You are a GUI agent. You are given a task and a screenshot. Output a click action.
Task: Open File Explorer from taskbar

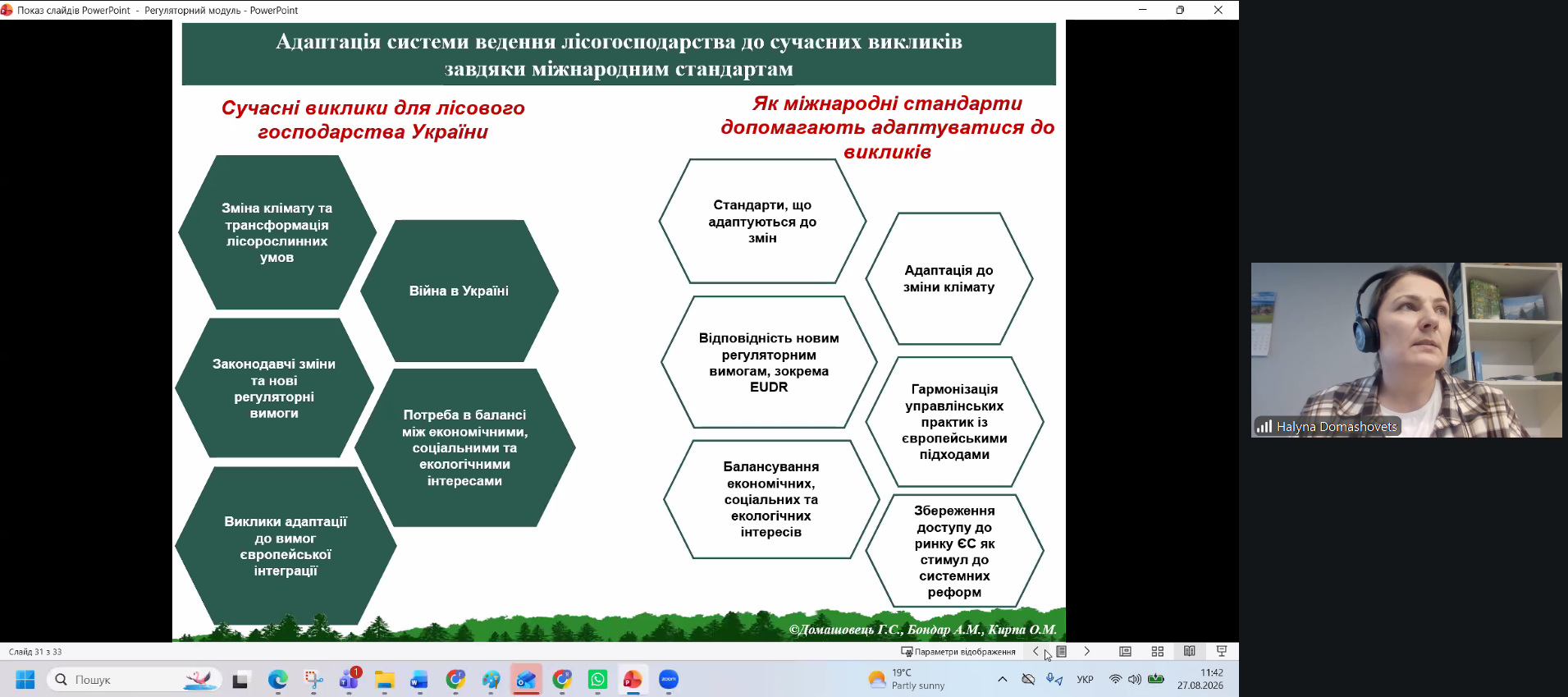385,680
